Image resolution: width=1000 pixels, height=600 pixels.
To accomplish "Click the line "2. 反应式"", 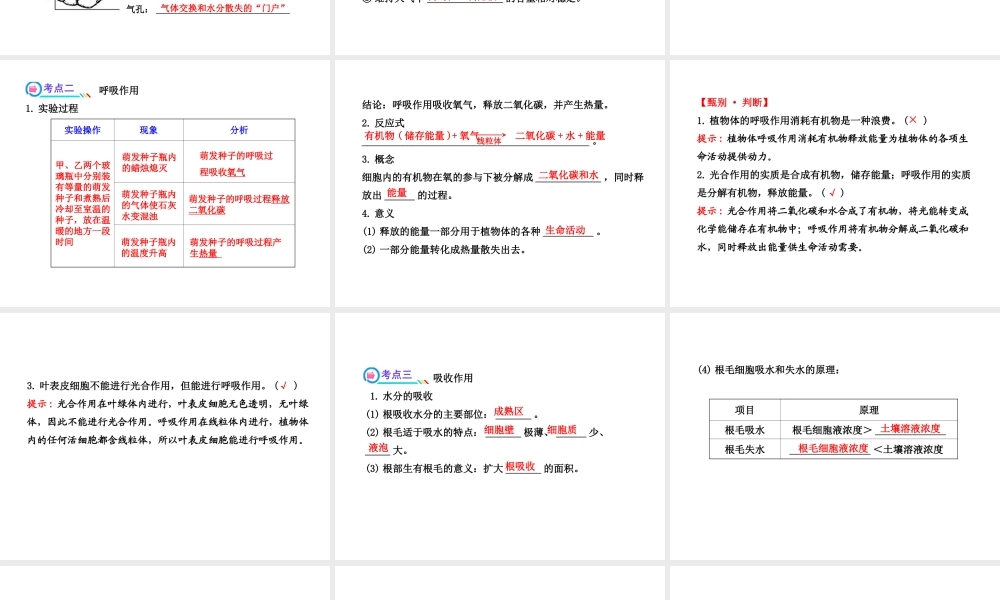I will tap(383, 123).
